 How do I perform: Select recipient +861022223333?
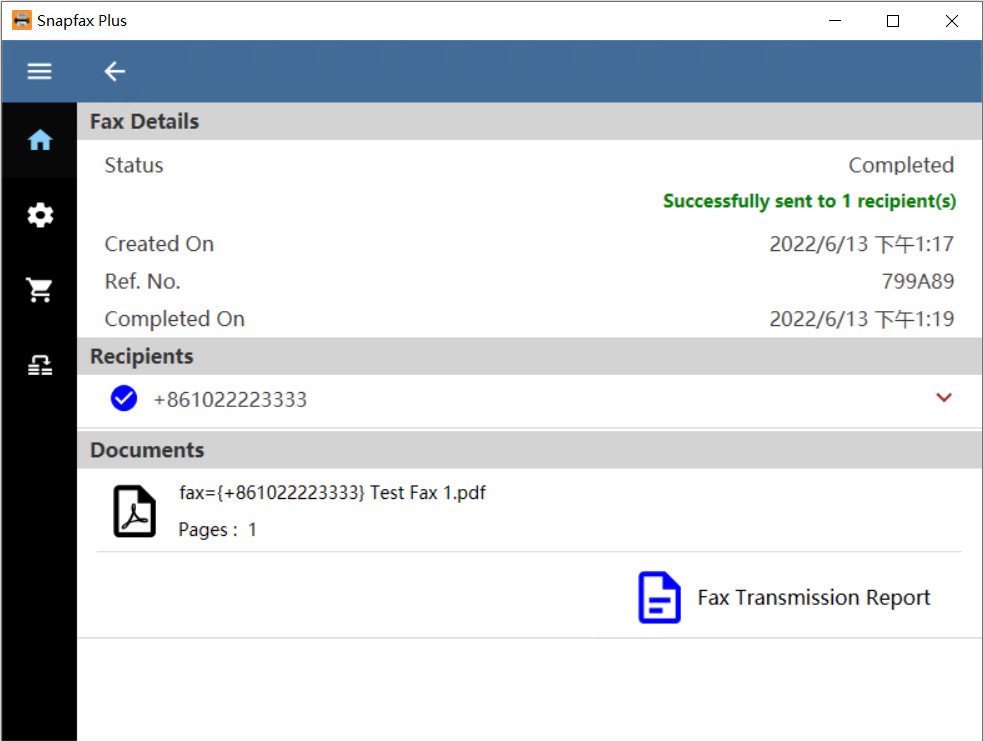pyautogui.click(x=230, y=400)
